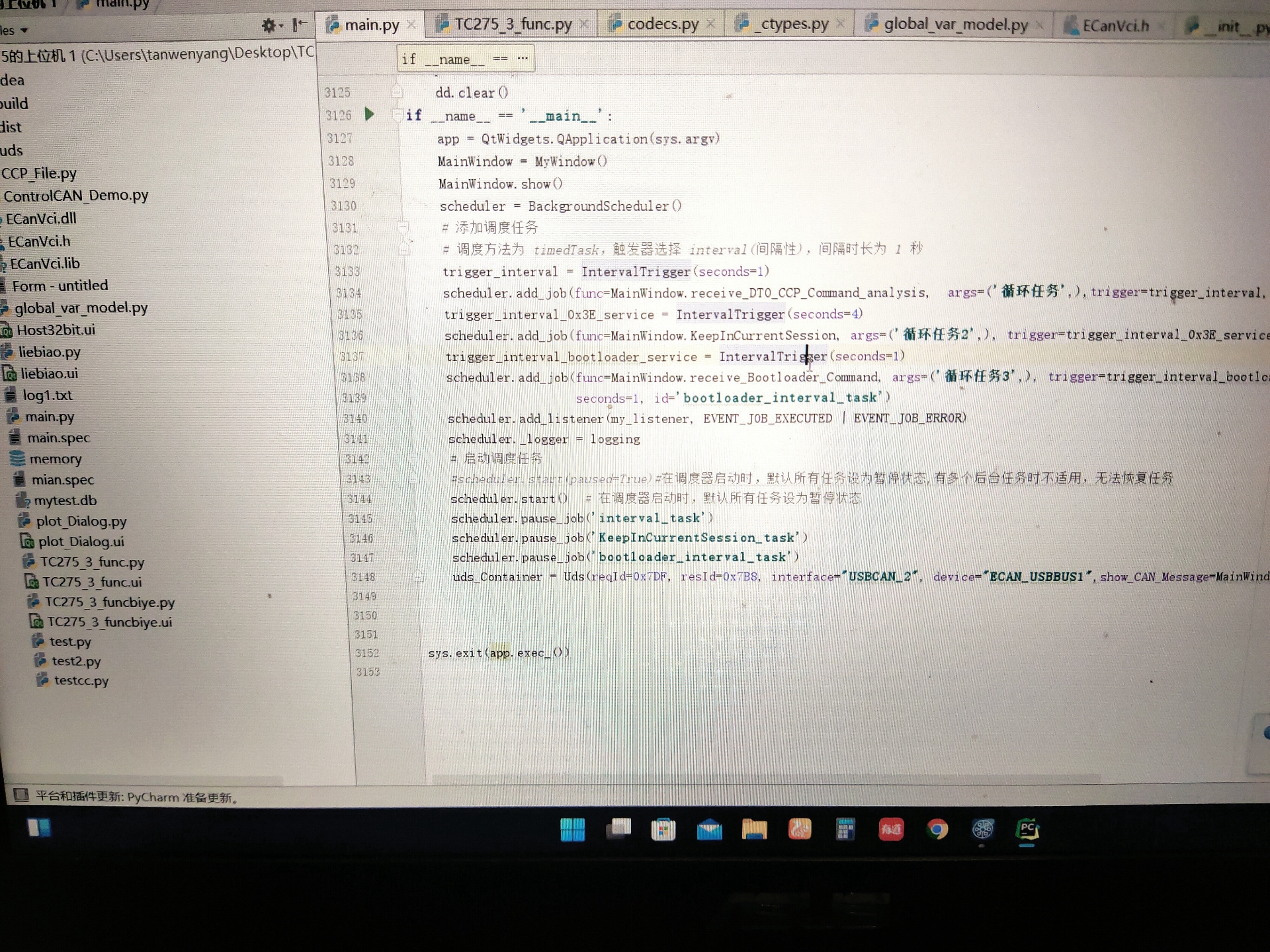
Task: Click the PyCharm update message in the status bar
Action: coord(136,797)
